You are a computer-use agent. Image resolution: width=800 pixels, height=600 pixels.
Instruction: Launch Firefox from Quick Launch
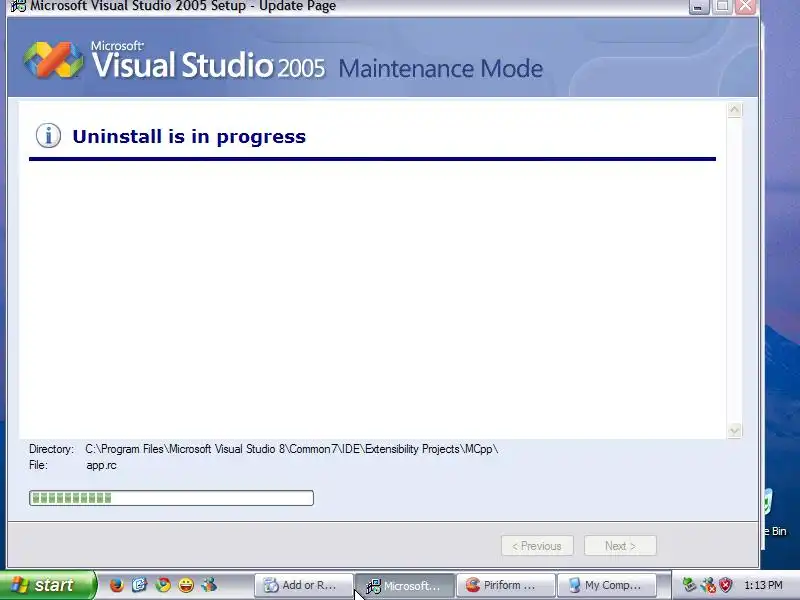click(117, 585)
